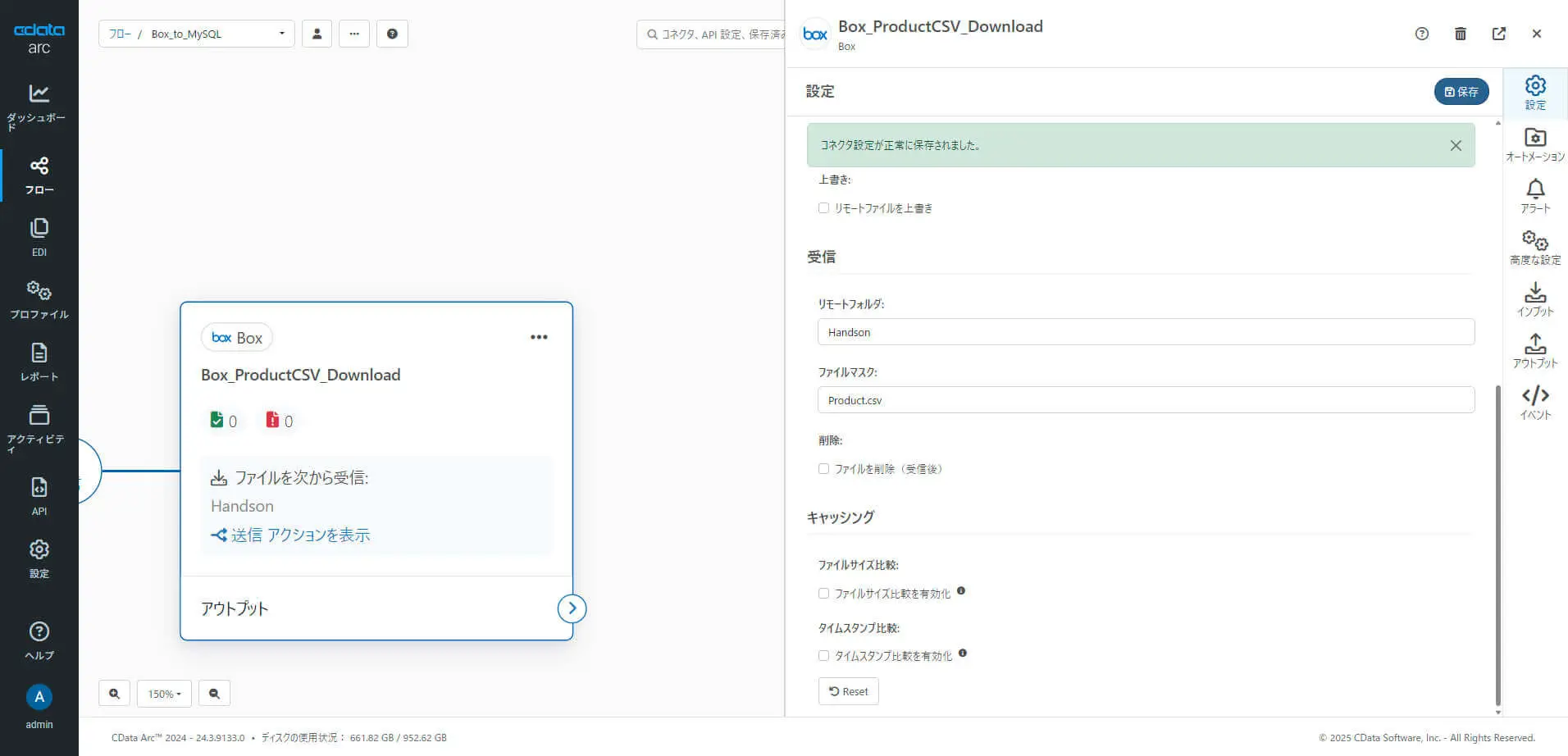
Task: Click the Reset button
Action: pyautogui.click(x=849, y=691)
